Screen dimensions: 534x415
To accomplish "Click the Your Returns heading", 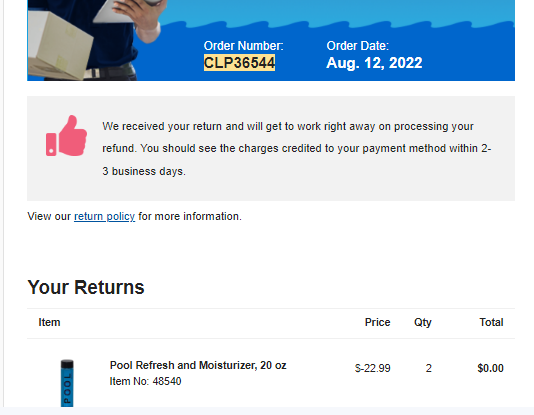I will click(86, 287).
